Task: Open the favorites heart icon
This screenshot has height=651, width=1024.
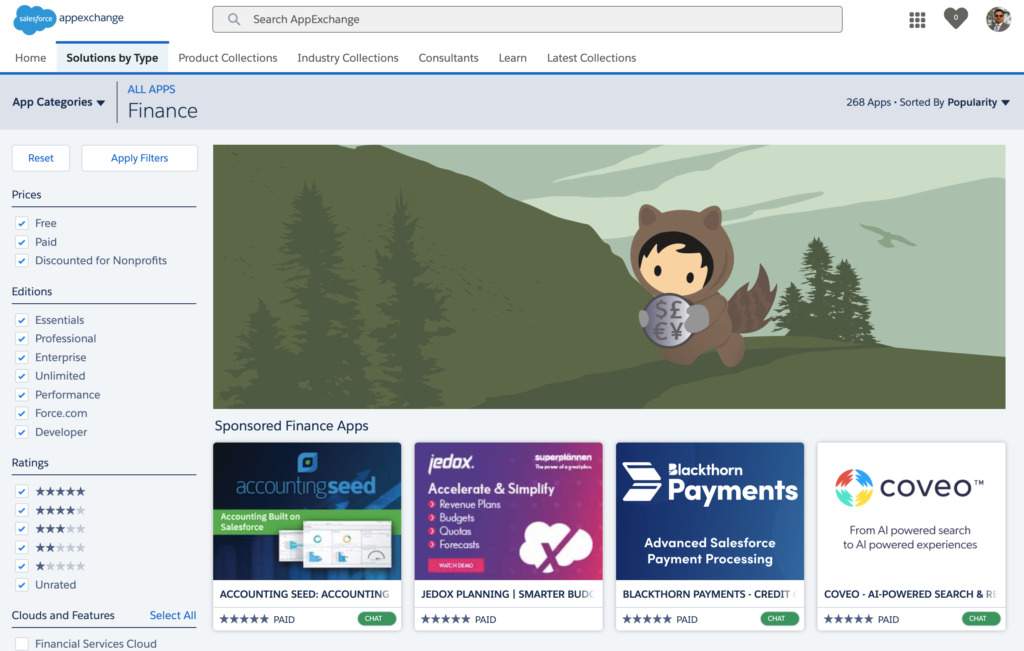Action: click(955, 18)
